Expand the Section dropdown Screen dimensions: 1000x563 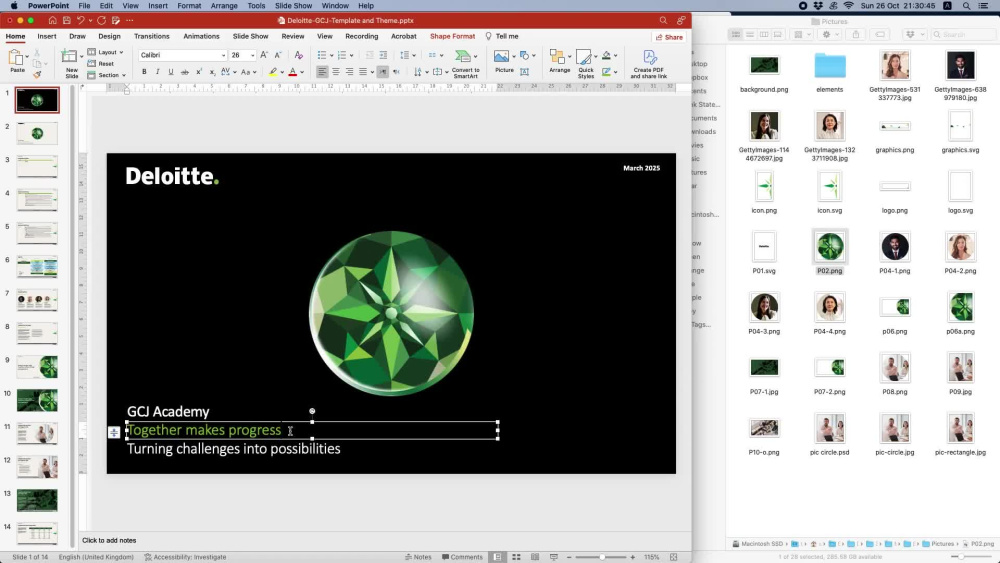(x=107, y=75)
